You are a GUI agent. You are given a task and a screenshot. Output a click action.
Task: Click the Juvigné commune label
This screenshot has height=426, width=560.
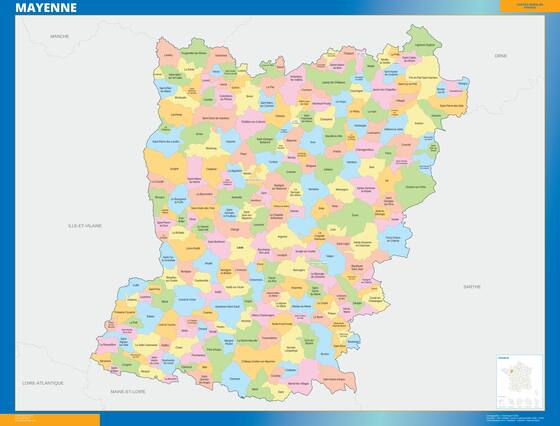[x=175, y=168]
